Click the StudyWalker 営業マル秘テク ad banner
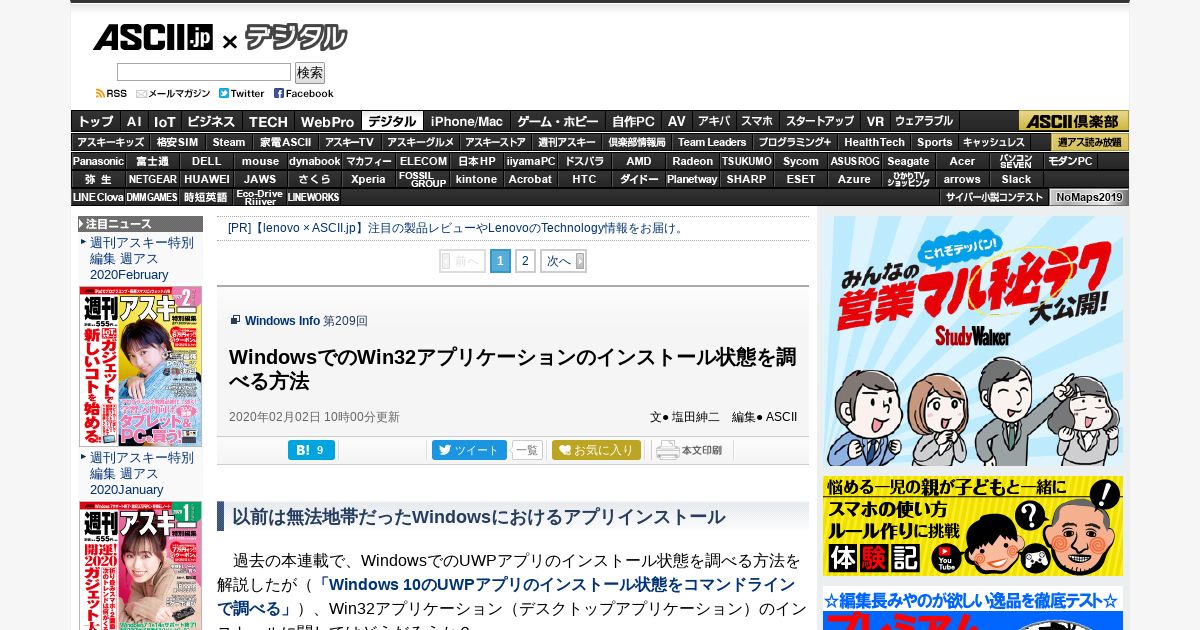The width and height of the screenshot is (1200, 630). click(973, 341)
